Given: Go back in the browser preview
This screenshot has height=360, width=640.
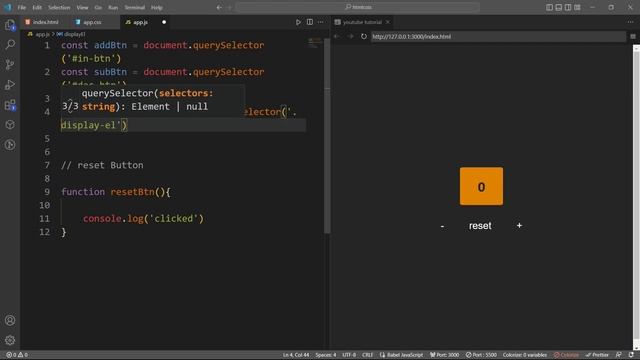Looking at the screenshot, I should point(337,36).
